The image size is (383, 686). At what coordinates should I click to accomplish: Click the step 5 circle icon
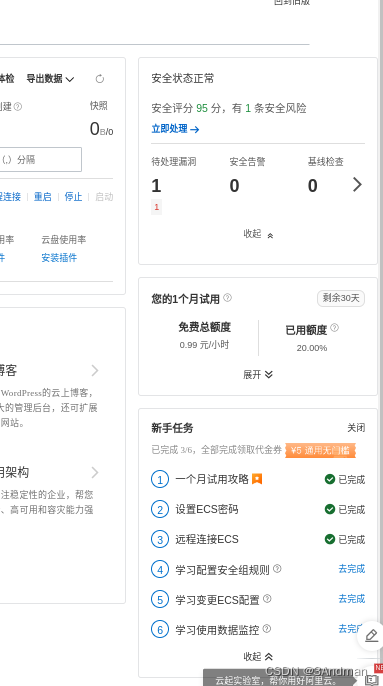160,599
